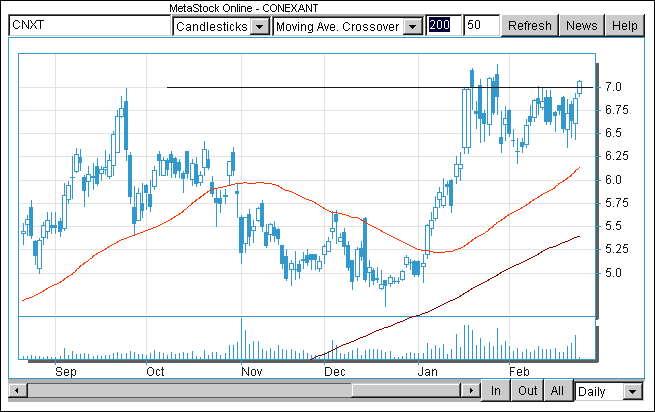Show all data with All button

(557, 391)
